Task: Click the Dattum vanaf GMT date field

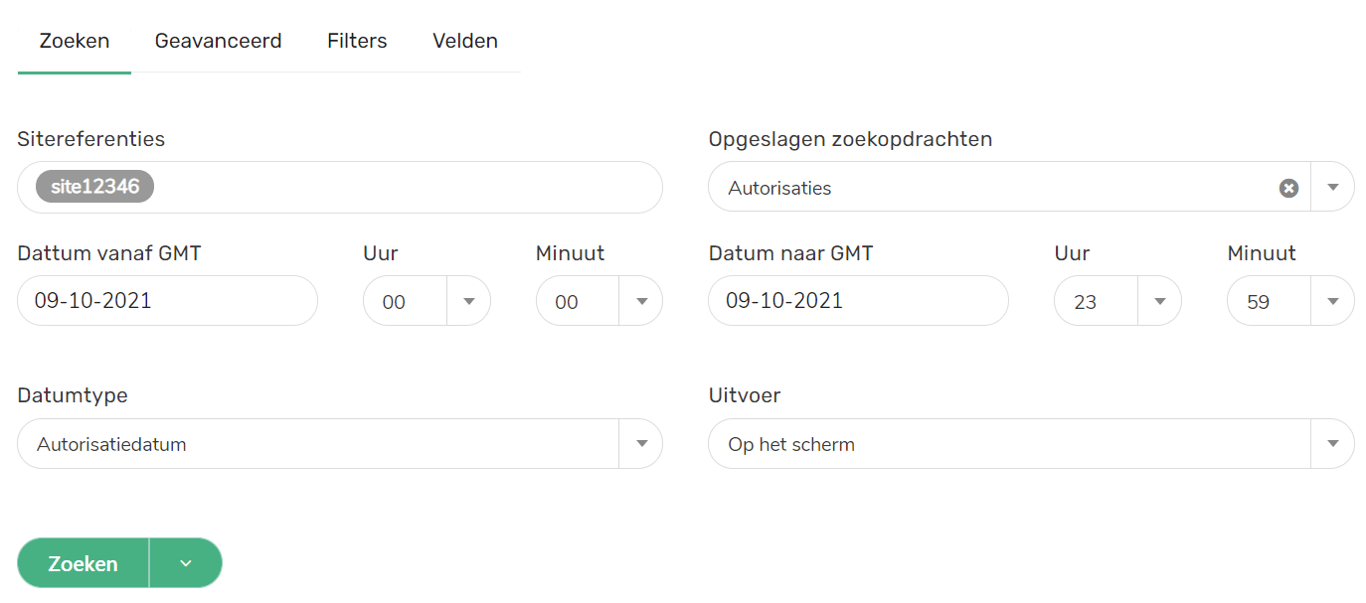Action: (167, 301)
